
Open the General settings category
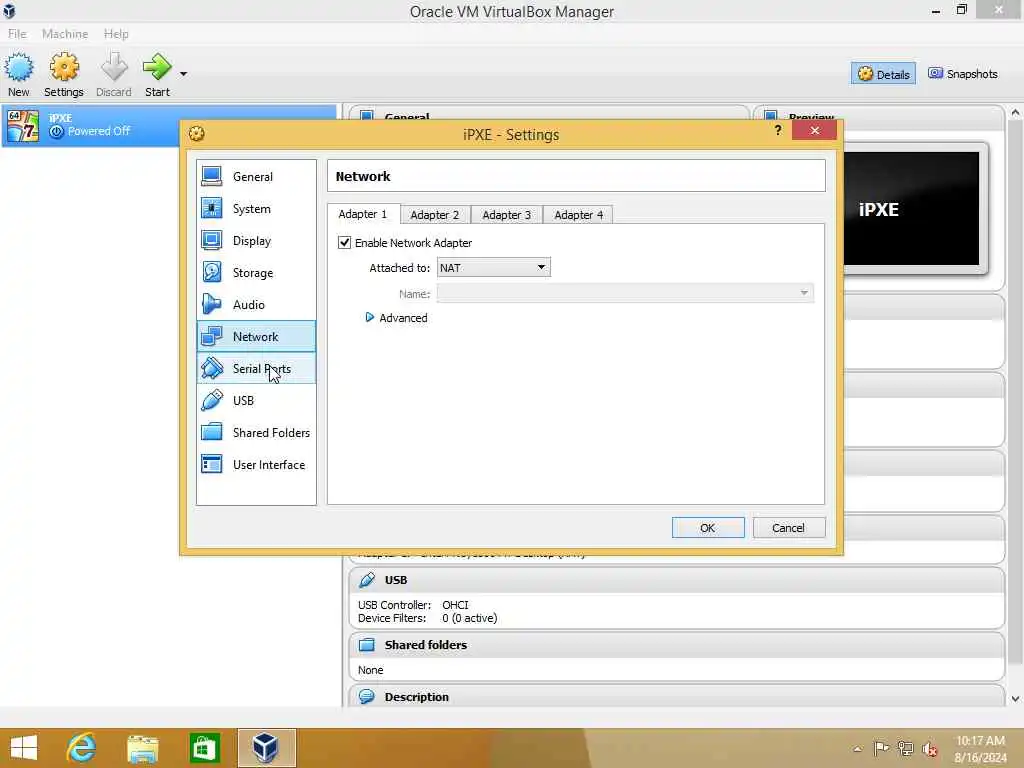point(256,176)
